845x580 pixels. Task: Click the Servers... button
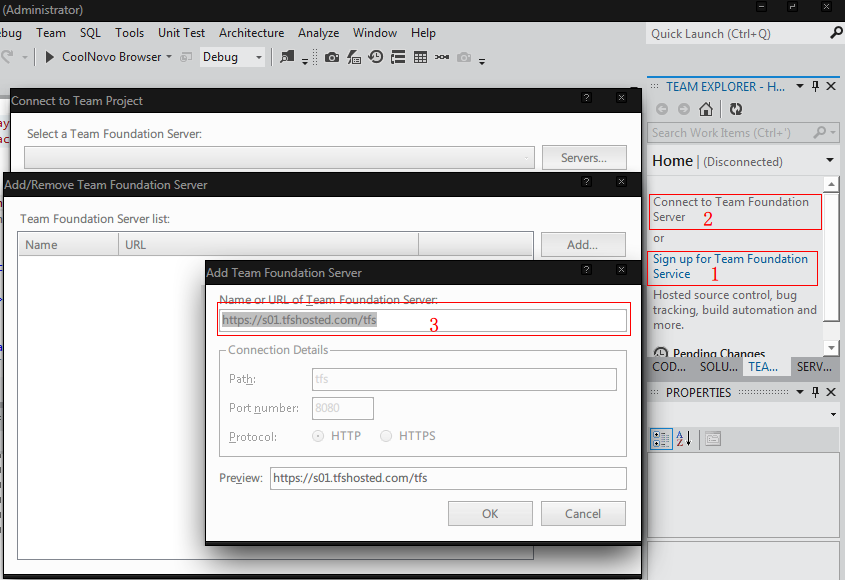click(x=584, y=158)
